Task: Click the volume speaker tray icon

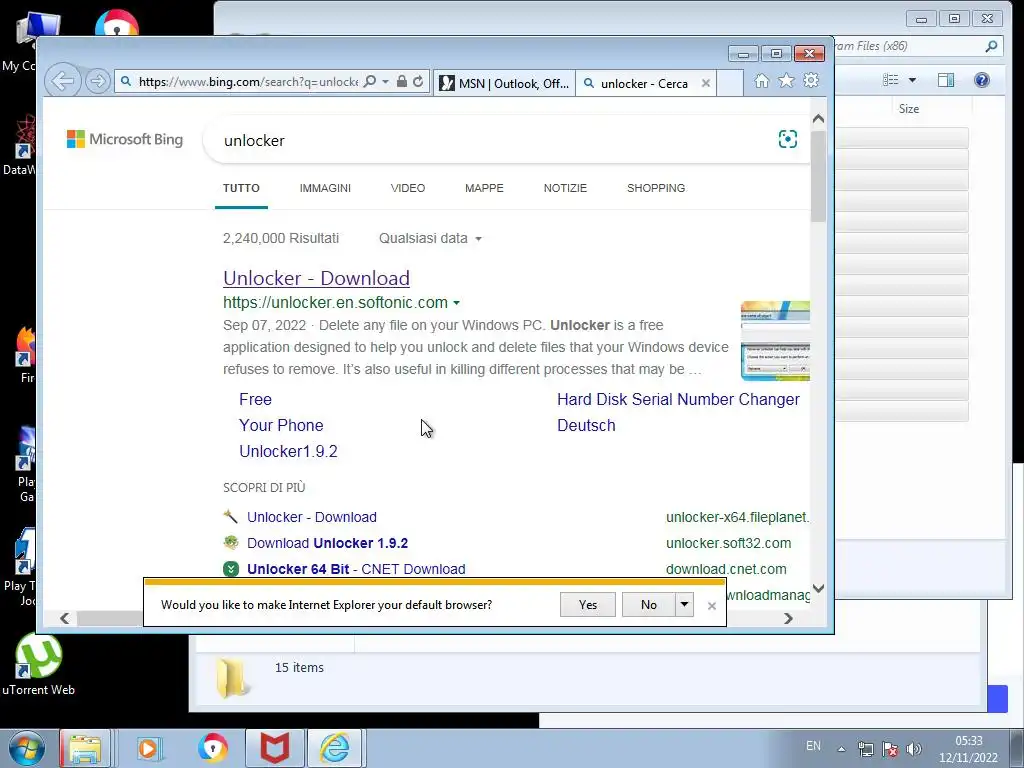Action: coord(914,749)
